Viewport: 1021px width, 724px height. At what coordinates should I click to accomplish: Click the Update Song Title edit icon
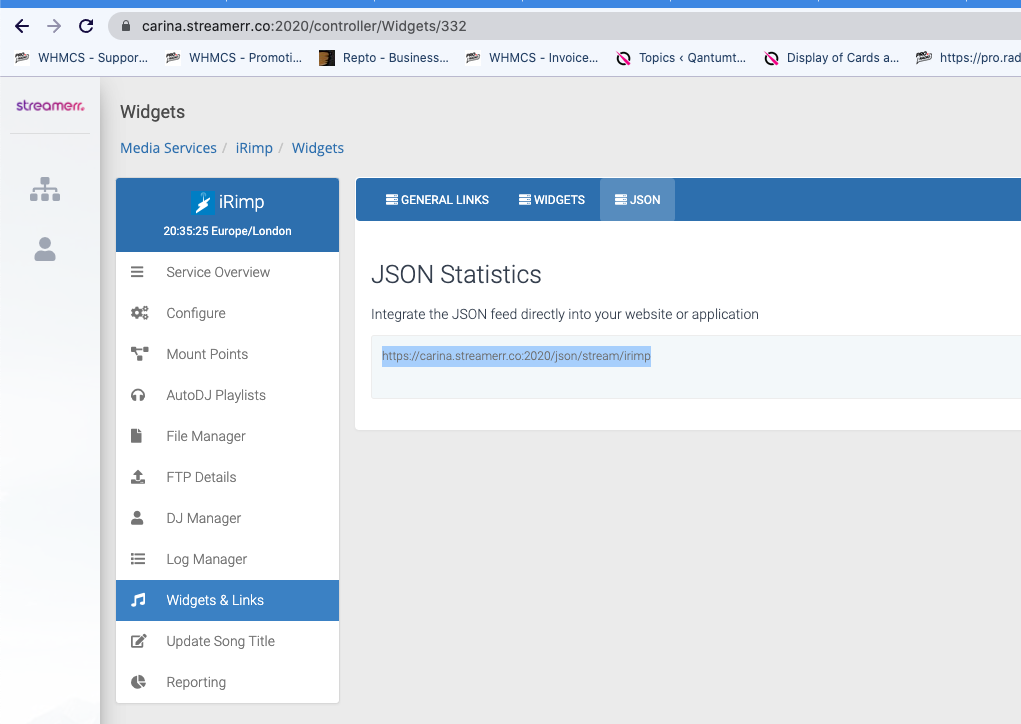[x=139, y=641]
